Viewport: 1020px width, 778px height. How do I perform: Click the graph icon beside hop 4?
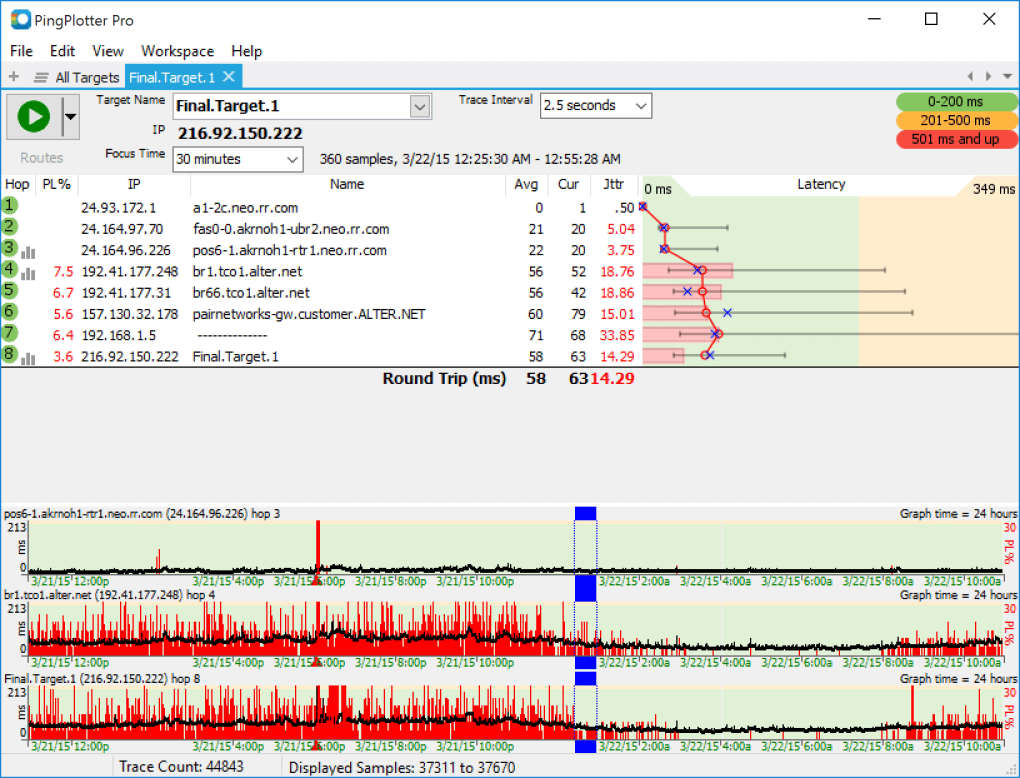[x=28, y=273]
